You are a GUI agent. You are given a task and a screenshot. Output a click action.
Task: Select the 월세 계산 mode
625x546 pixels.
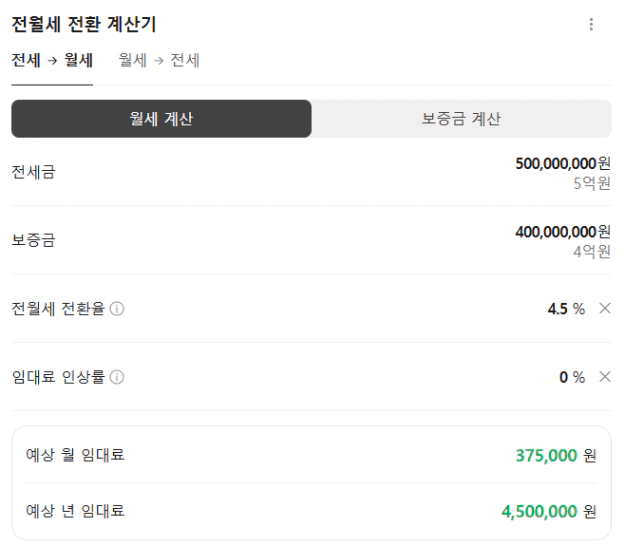[x=161, y=119]
